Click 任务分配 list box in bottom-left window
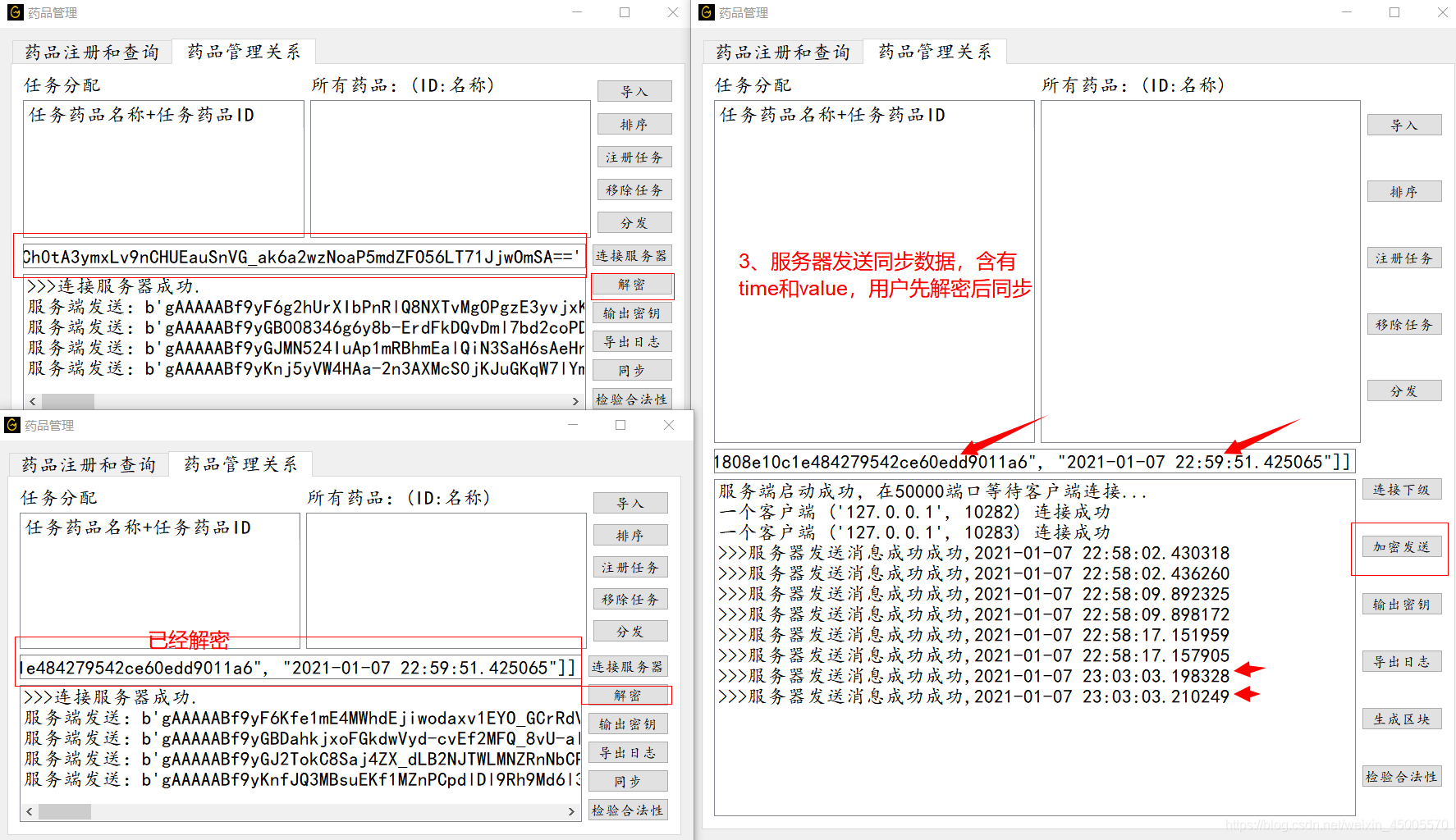The height and width of the screenshot is (840, 1456). [x=160, y=581]
